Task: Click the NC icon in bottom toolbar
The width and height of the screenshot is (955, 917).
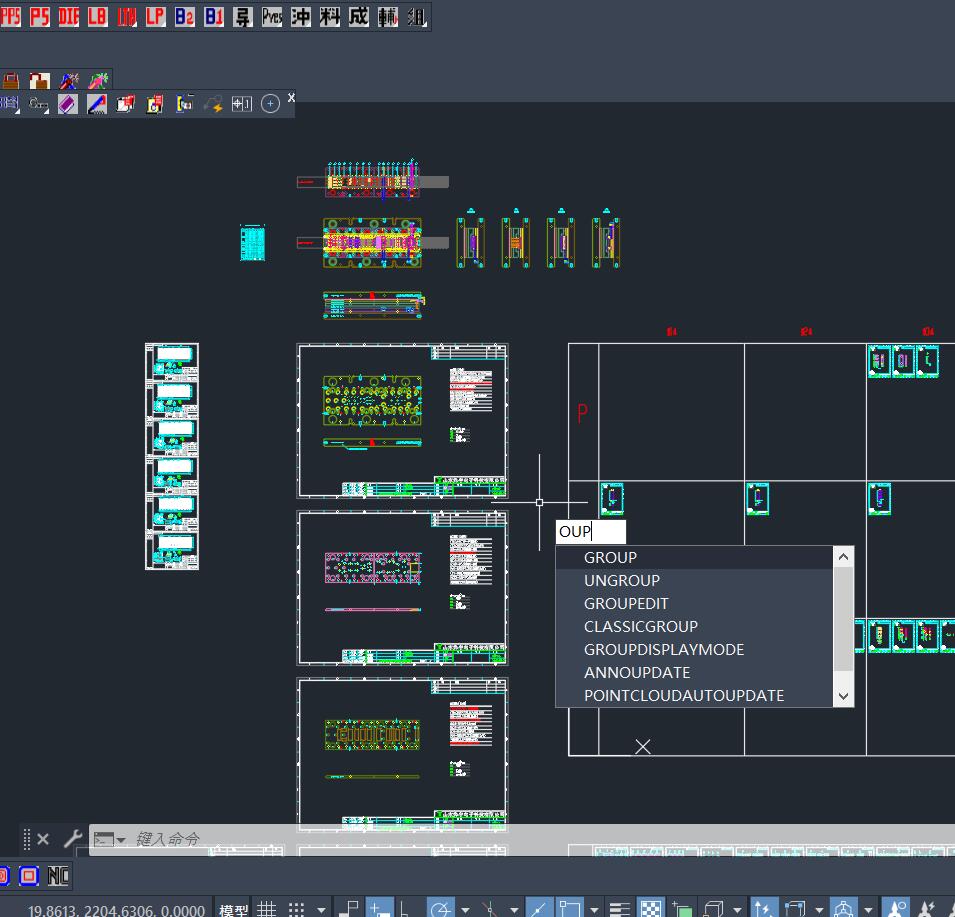Action: click(x=58, y=876)
